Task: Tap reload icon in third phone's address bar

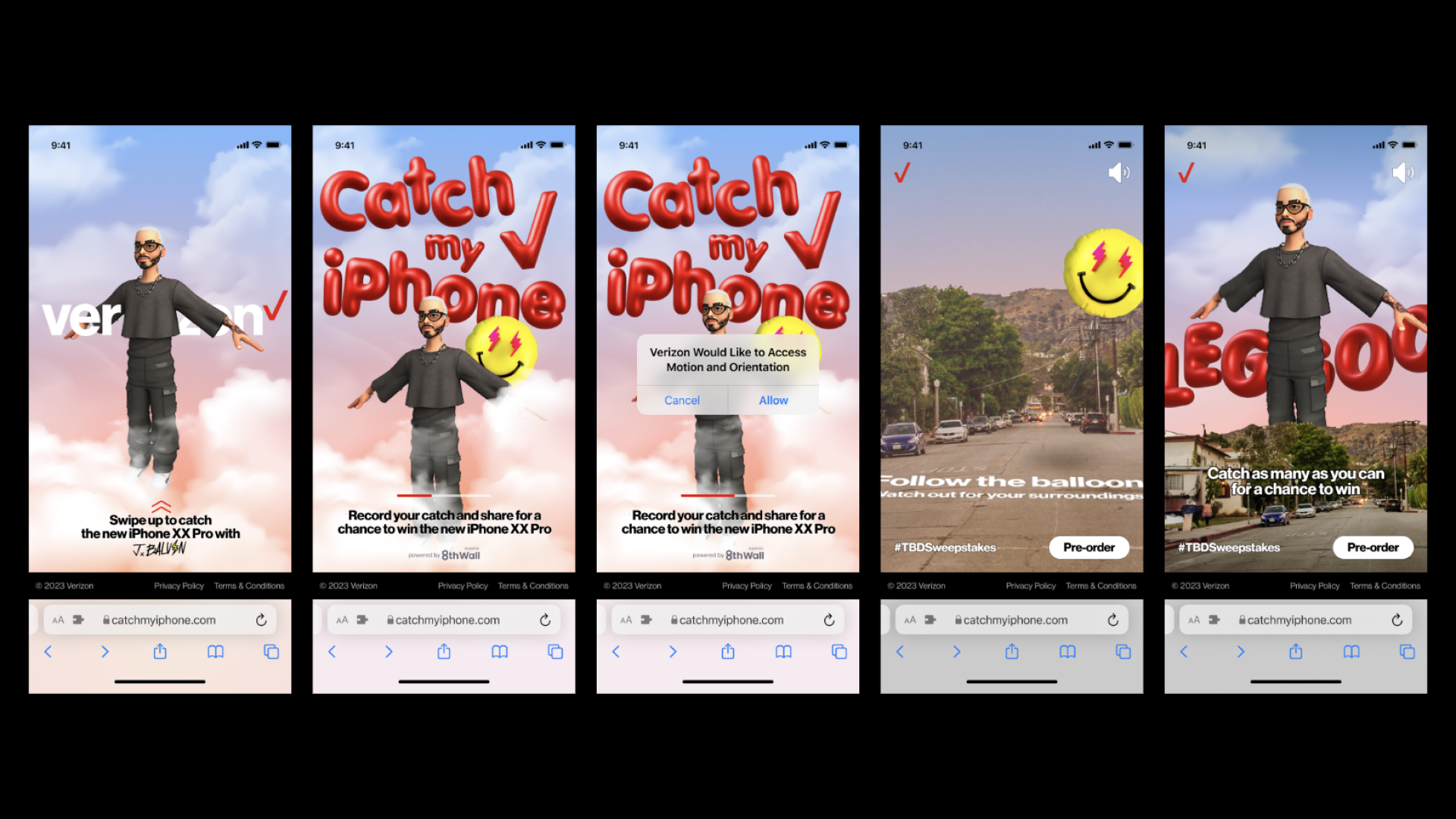Action: [x=829, y=620]
